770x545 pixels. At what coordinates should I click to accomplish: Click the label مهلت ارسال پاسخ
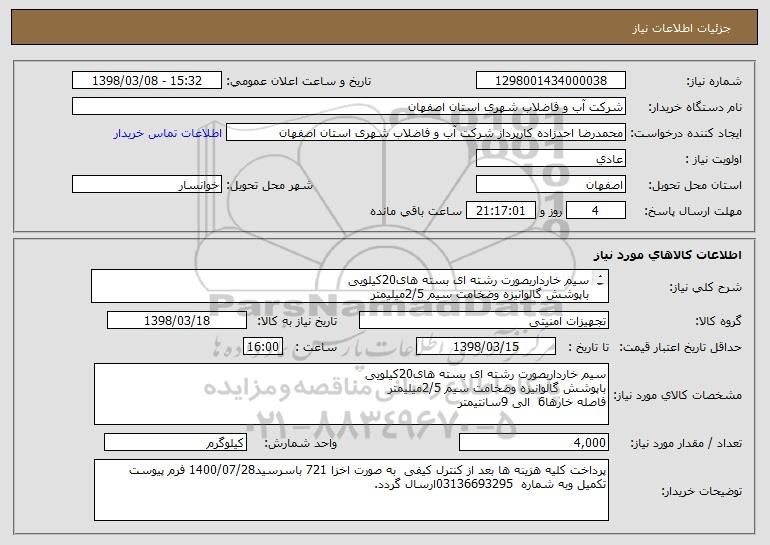click(x=693, y=212)
